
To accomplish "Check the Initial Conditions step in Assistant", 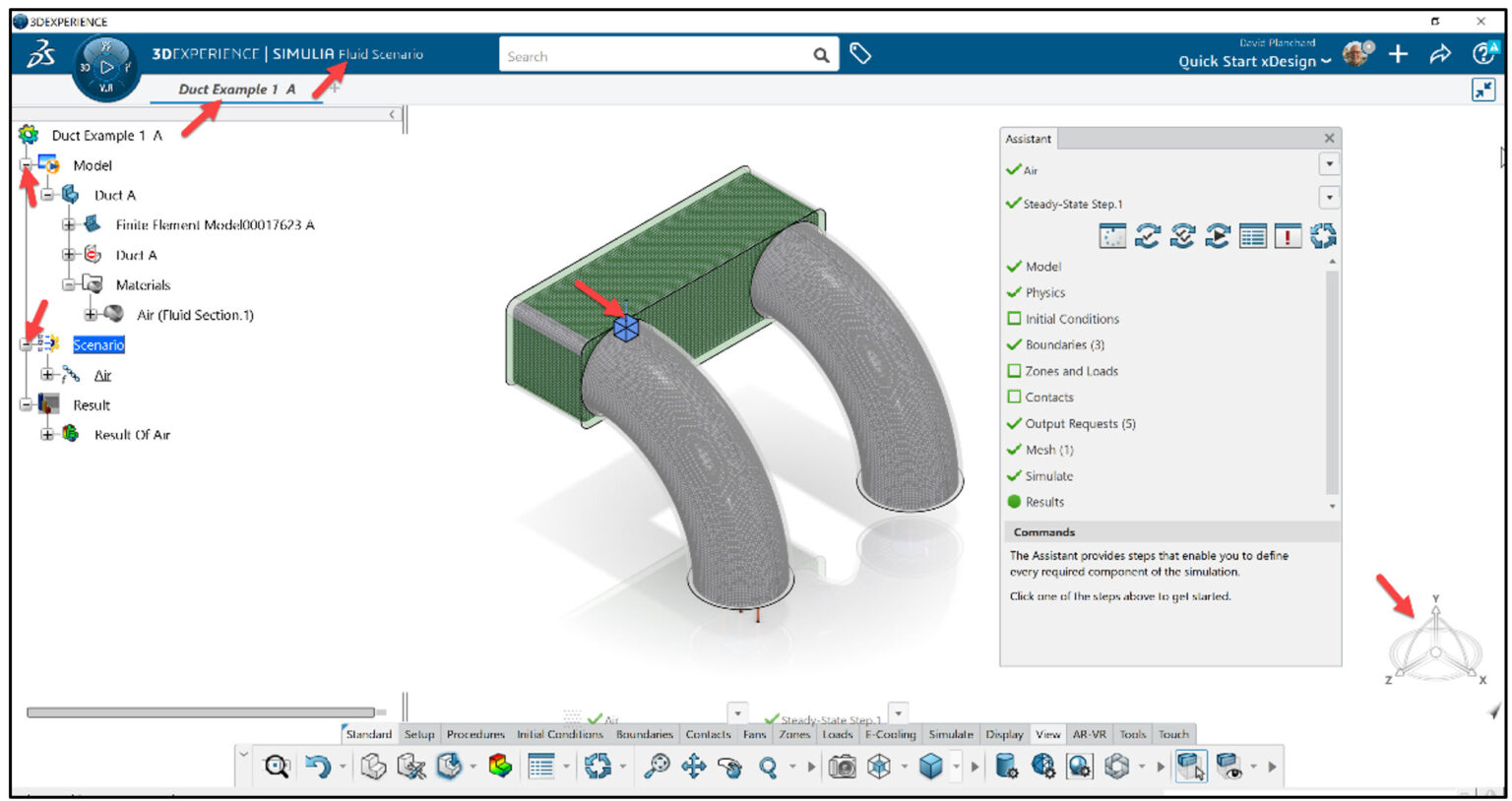I will pyautogui.click(x=1015, y=318).
